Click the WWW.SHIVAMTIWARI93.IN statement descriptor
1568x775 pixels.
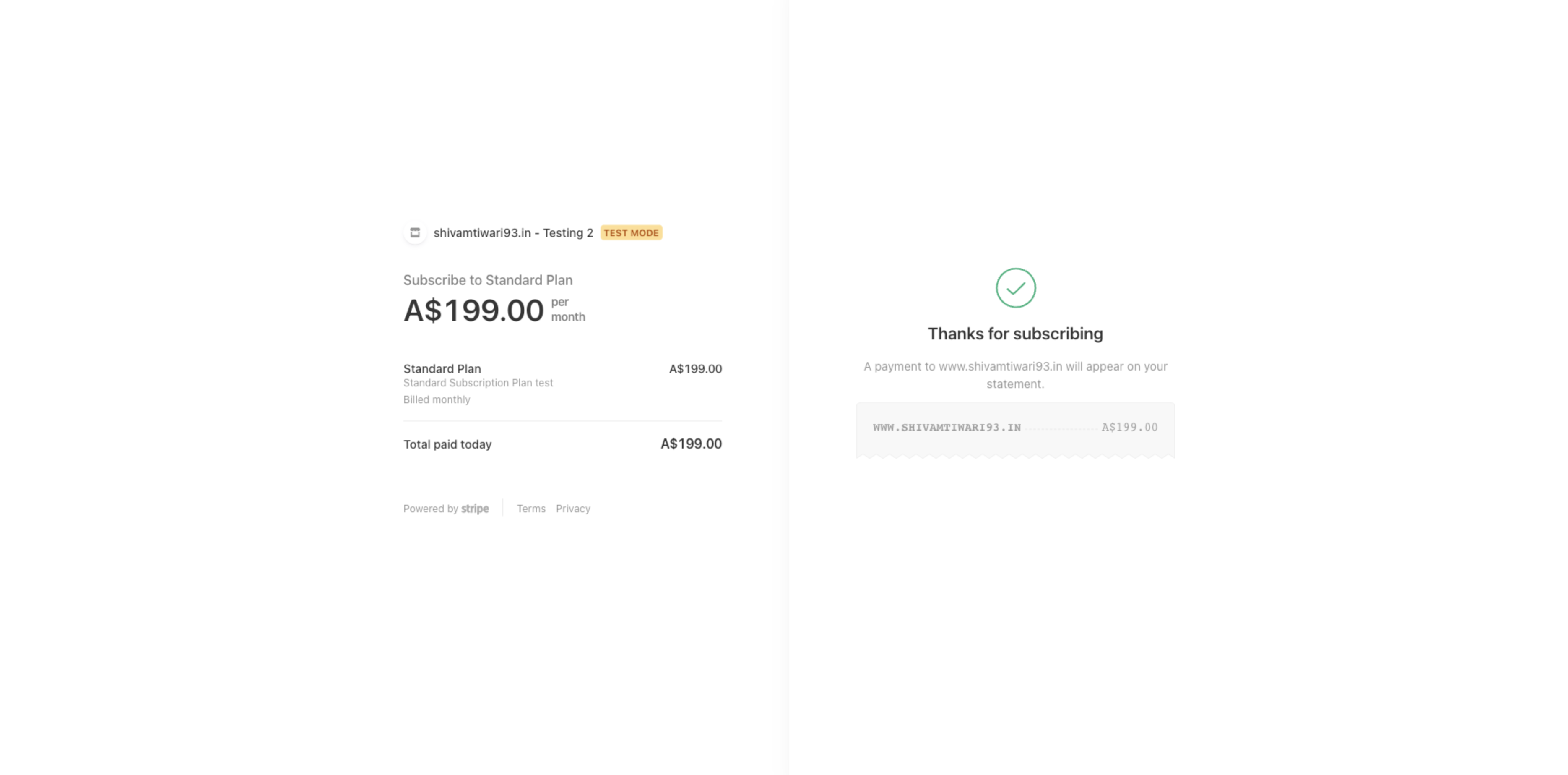pos(947,428)
